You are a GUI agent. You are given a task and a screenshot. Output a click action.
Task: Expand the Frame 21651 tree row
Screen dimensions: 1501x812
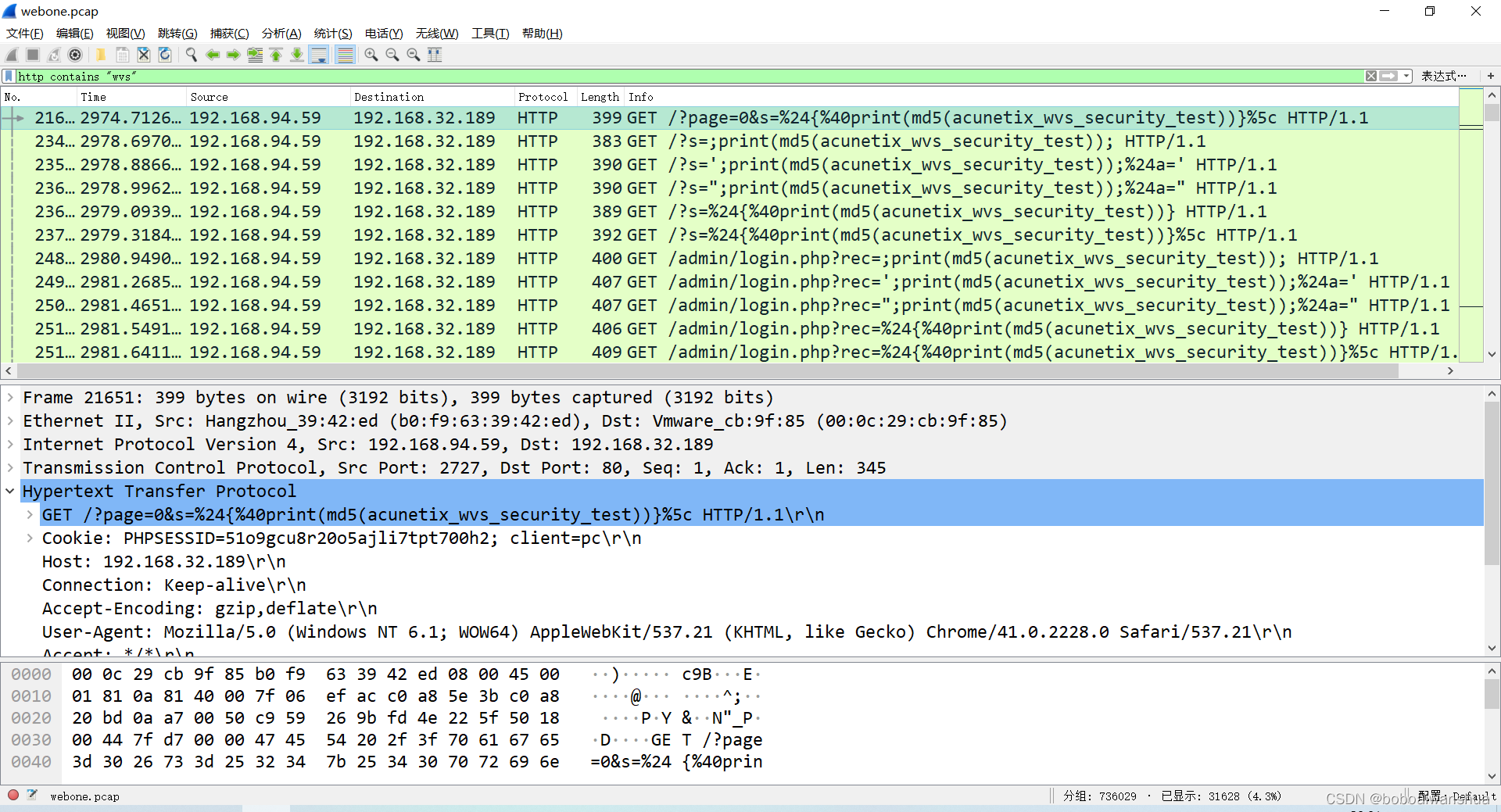pos(10,397)
